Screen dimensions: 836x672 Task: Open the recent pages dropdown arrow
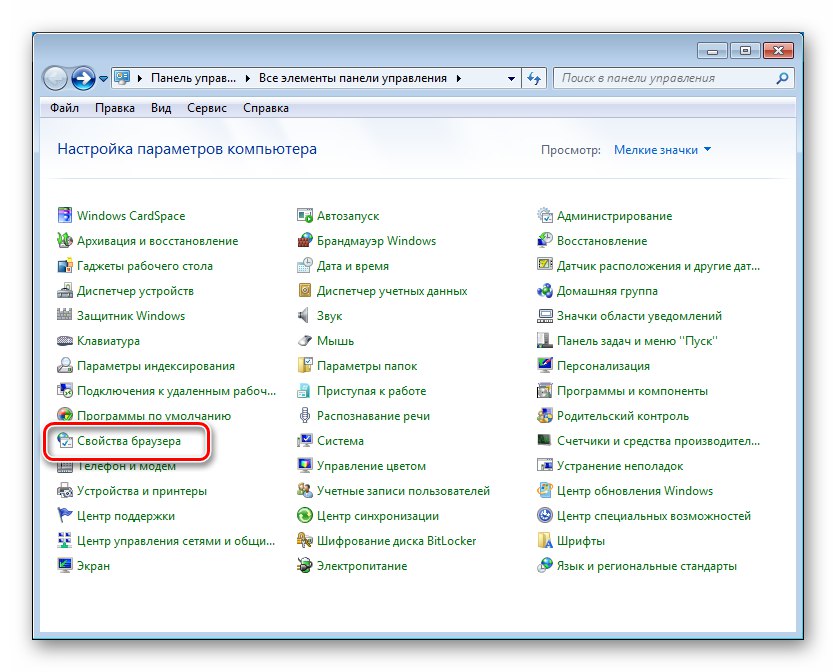click(x=103, y=78)
